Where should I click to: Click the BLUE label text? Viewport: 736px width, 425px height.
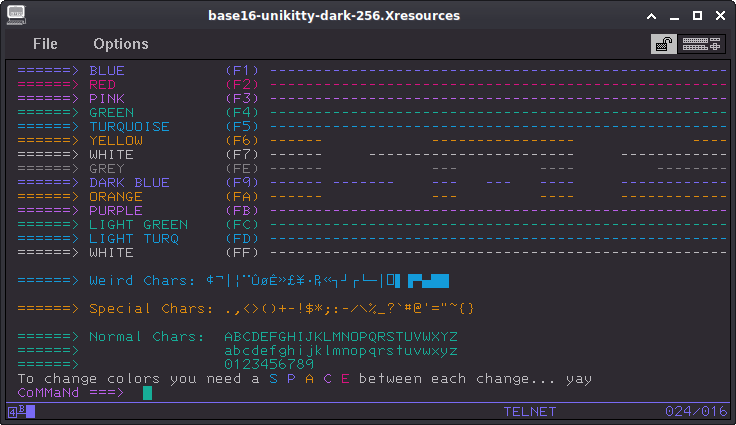[107, 70]
